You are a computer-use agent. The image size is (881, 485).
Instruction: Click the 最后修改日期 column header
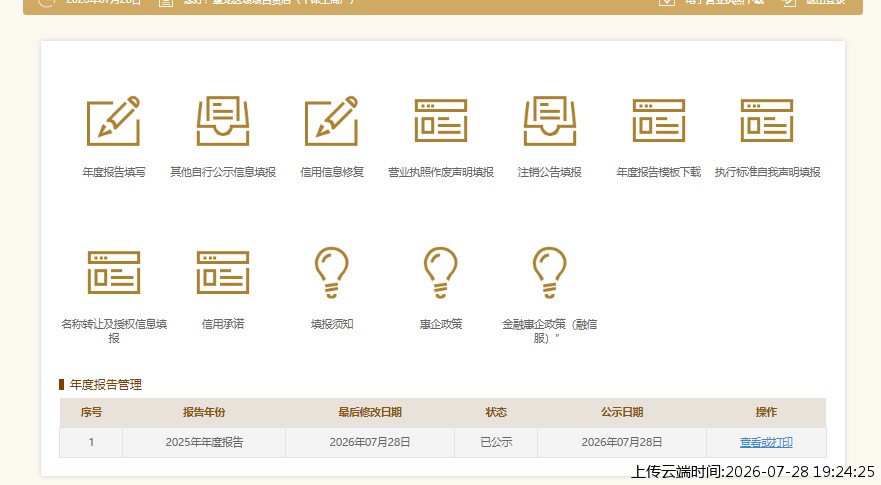click(370, 412)
